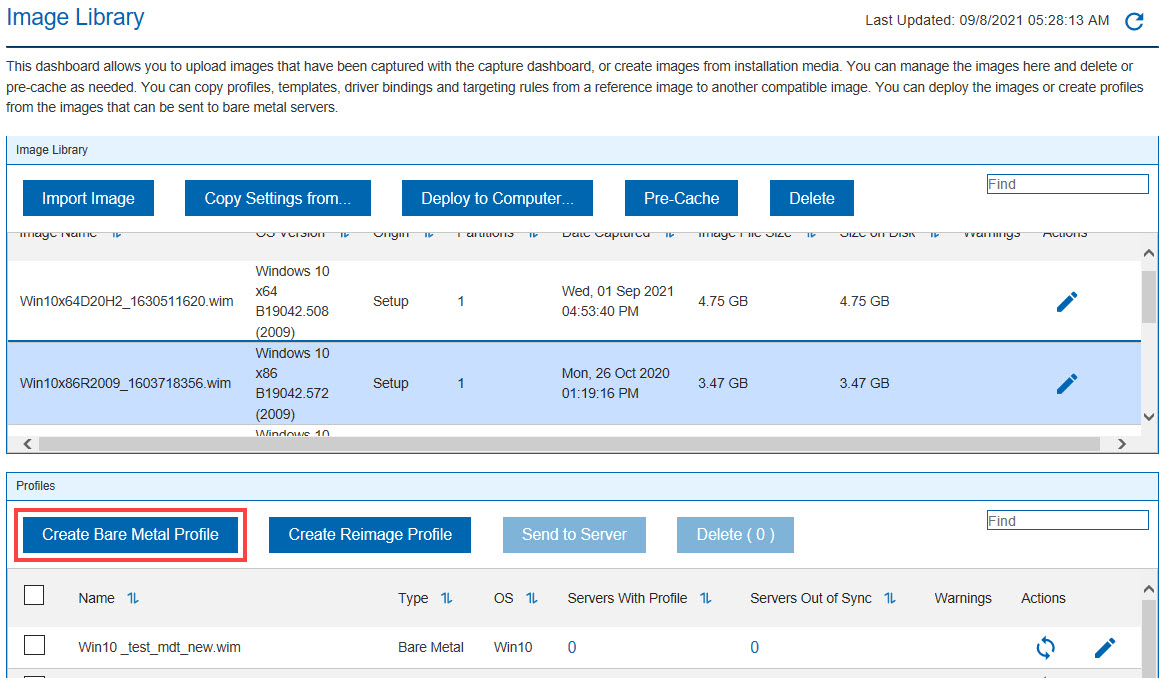1163x678 pixels.
Task: Open Deploy to Computer... dialog
Action: click(497, 198)
